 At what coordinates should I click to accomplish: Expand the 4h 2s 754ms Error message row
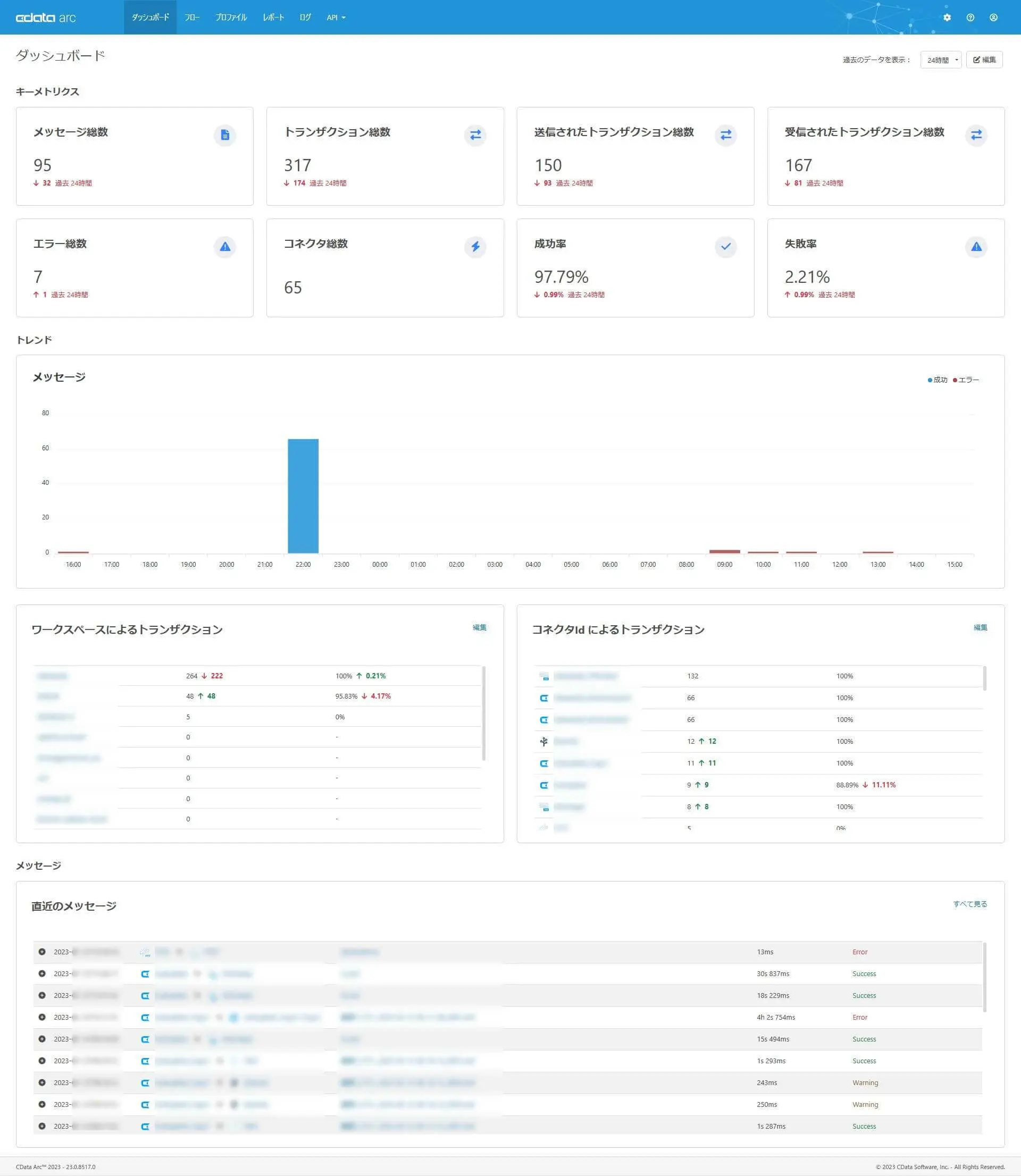(x=42, y=1017)
